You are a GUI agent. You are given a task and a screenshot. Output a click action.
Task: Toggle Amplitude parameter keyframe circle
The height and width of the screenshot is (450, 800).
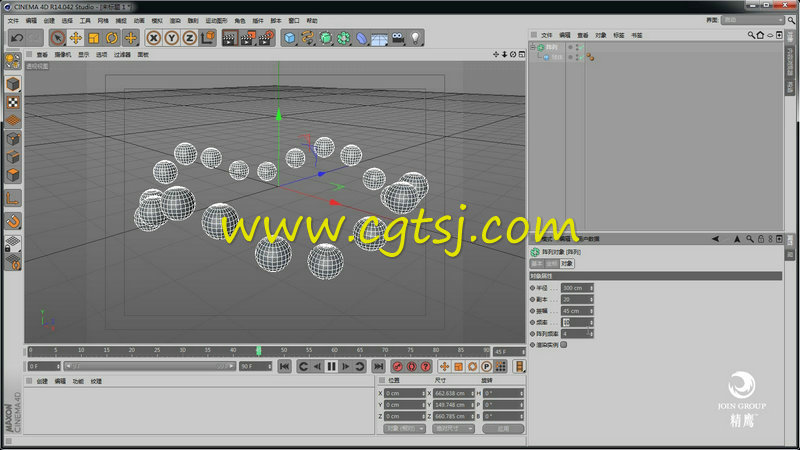(533, 311)
